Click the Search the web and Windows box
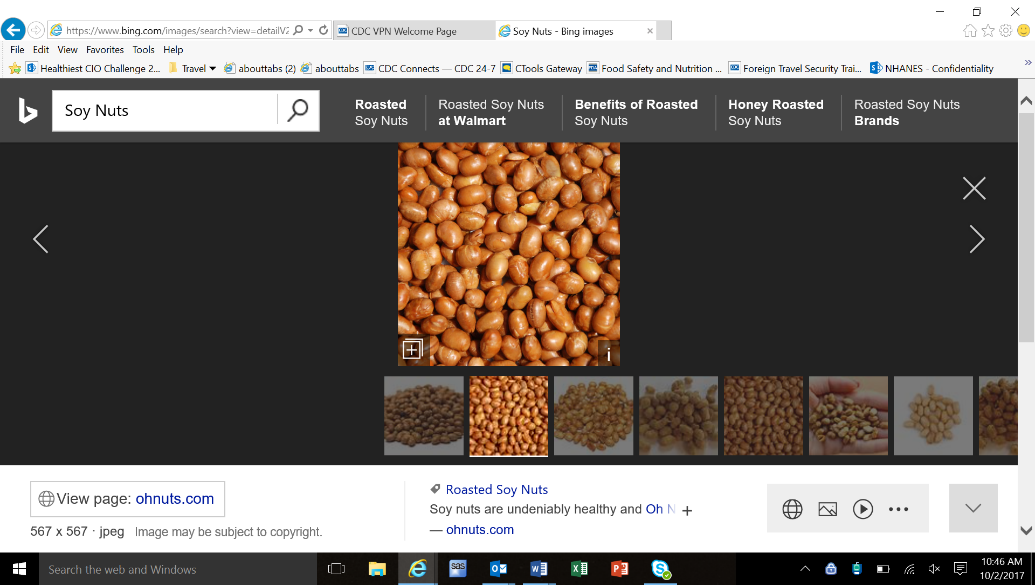Screen dimensions: 1035x585 tap(177, 569)
